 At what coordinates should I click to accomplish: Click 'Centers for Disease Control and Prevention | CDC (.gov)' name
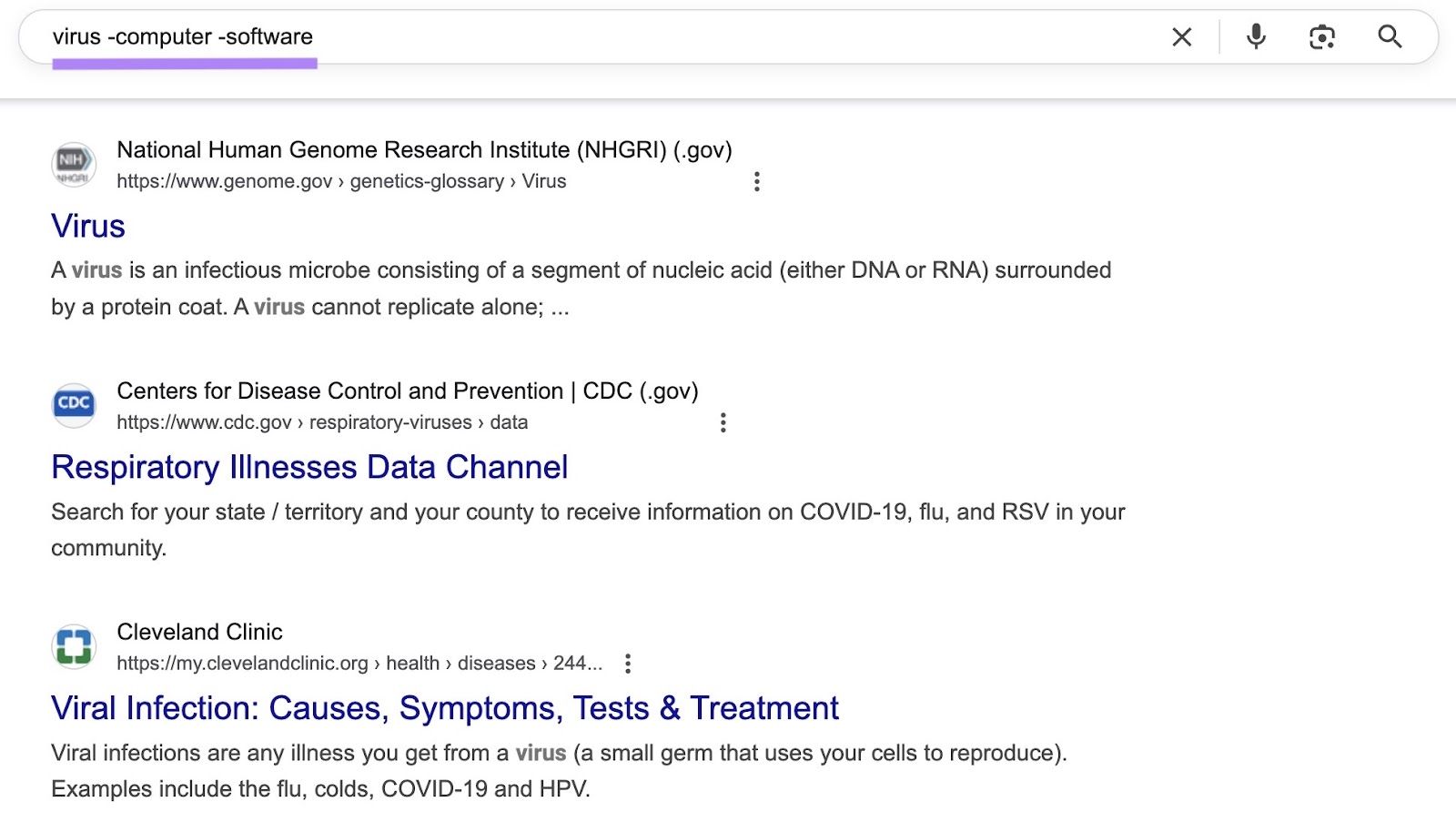coord(408,391)
